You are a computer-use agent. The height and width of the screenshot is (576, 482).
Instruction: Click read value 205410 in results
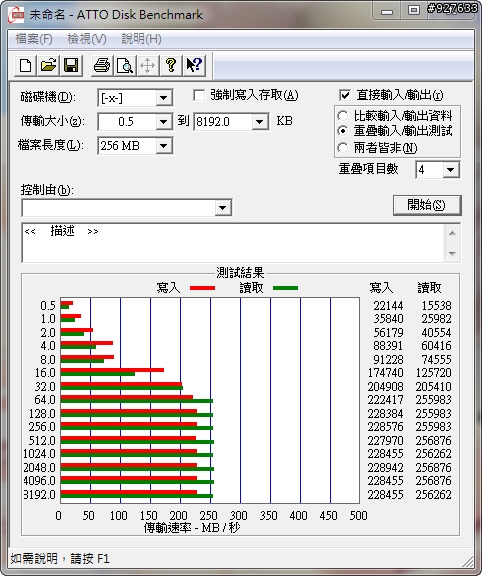433,386
